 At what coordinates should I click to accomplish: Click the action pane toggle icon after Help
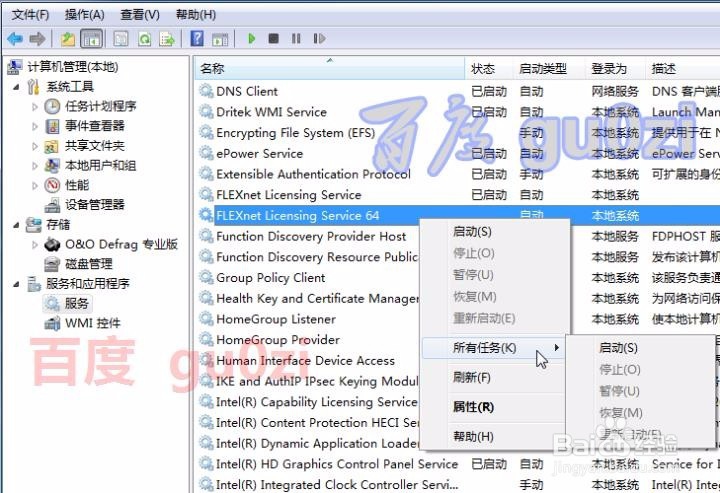220,39
